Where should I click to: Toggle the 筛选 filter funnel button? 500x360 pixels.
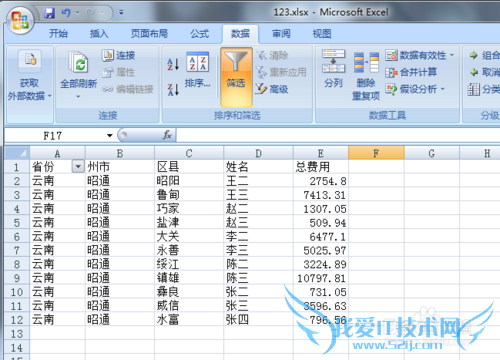coord(236,77)
